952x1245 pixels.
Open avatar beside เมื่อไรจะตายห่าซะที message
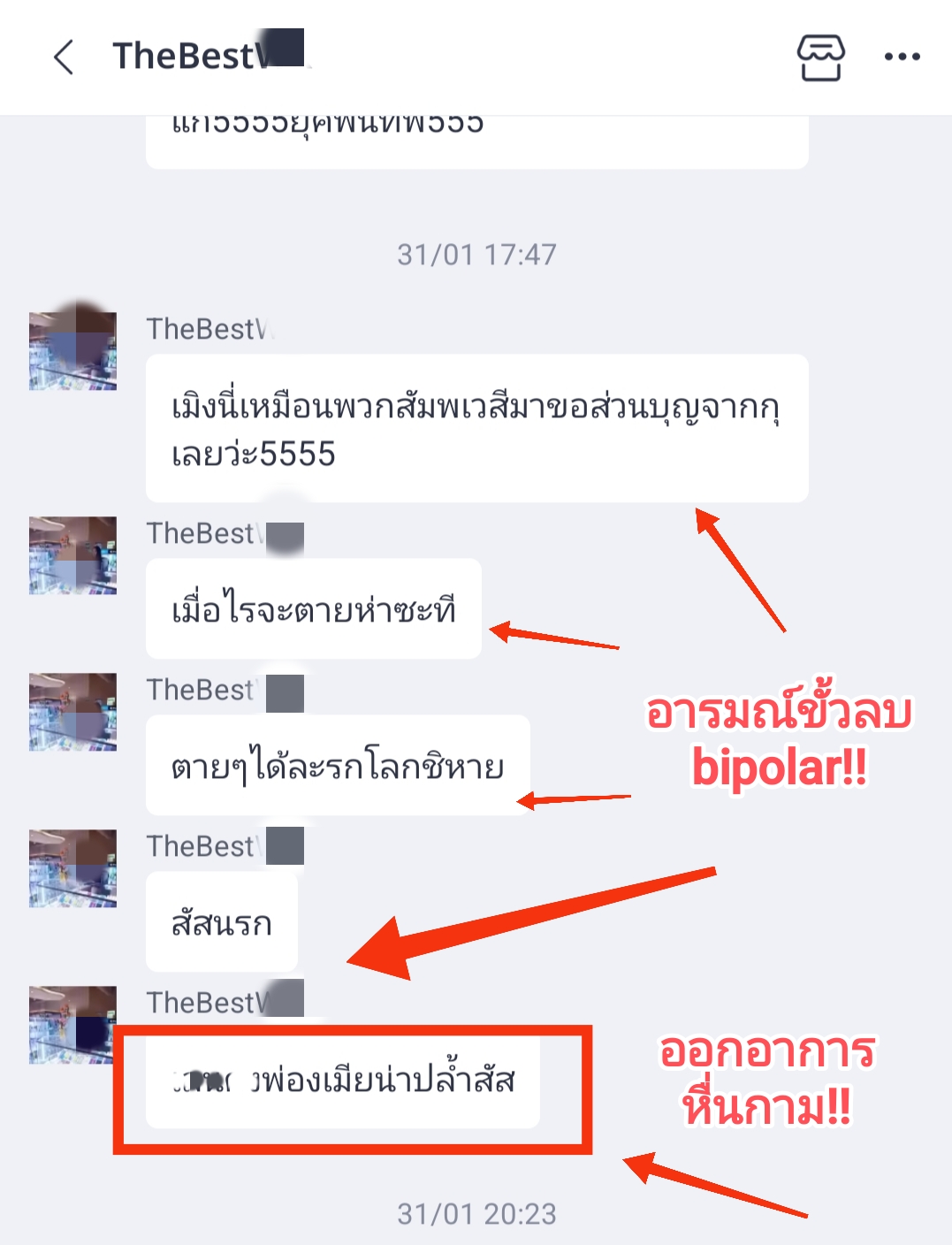coord(72,555)
